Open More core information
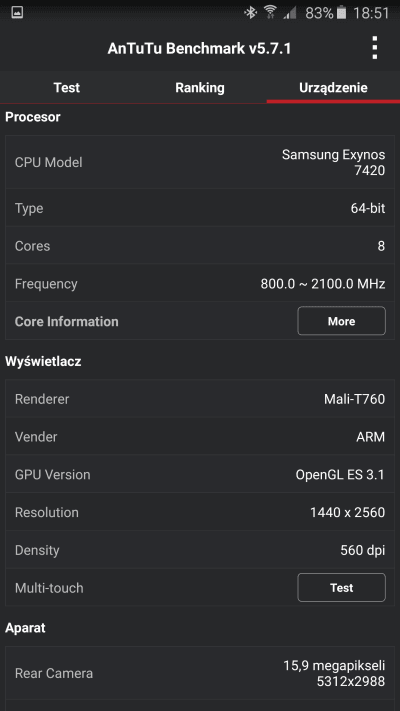This screenshot has width=400, height=711. tap(341, 321)
